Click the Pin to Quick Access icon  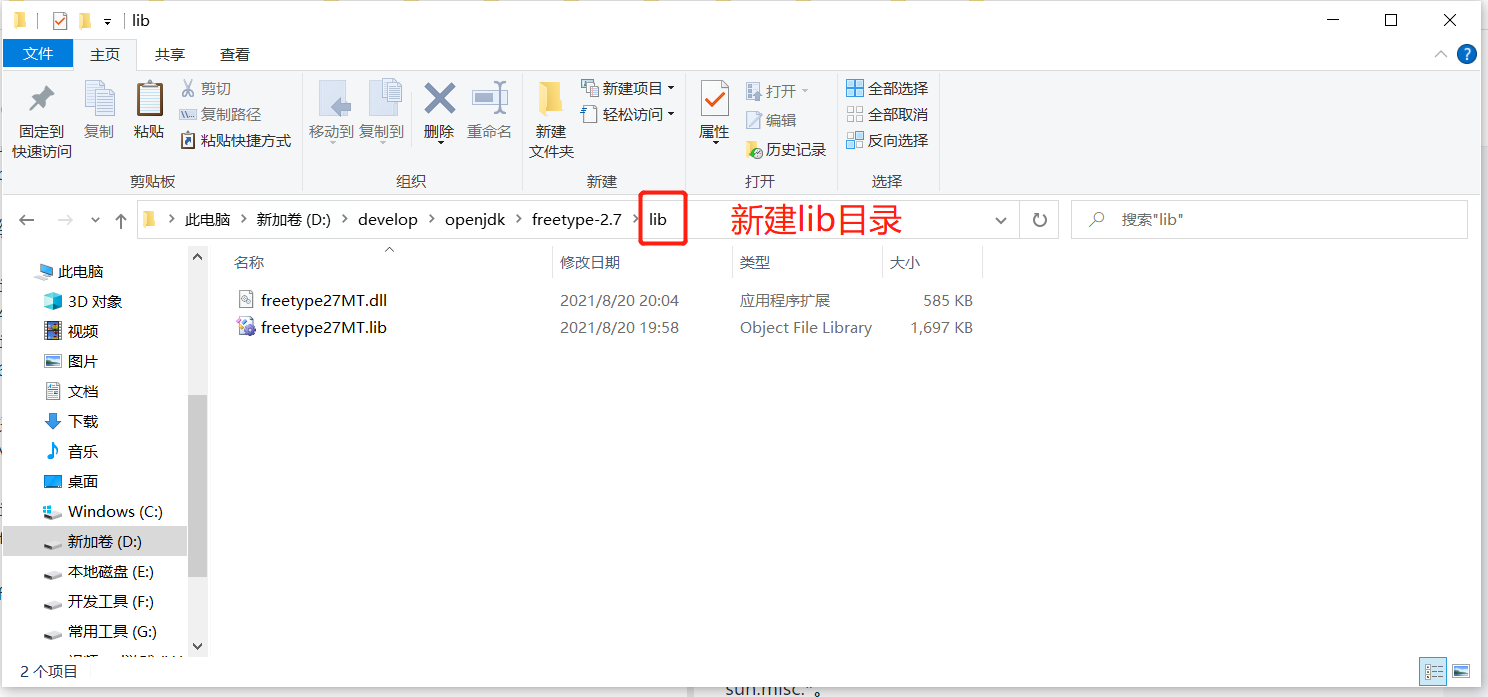[x=41, y=100]
